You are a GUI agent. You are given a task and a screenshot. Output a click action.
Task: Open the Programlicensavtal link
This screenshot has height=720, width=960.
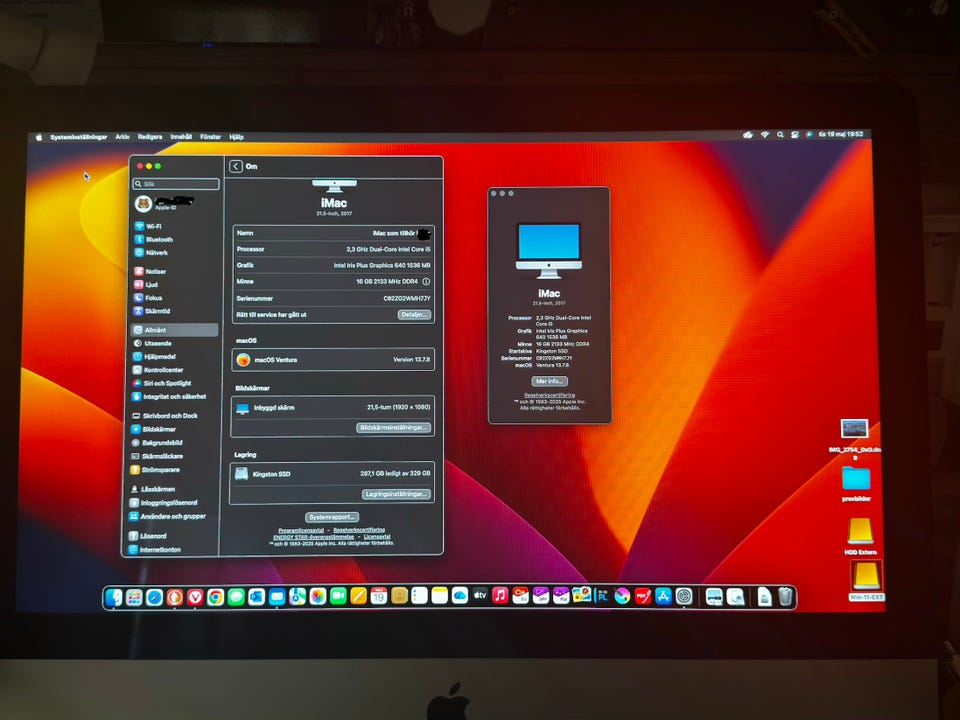pyautogui.click(x=301, y=530)
